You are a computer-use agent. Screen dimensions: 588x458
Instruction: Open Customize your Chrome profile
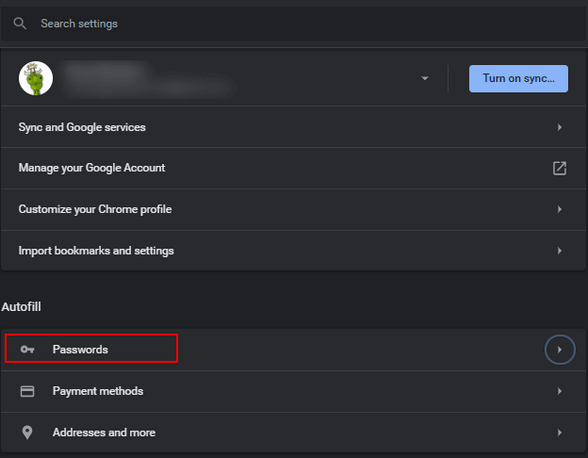tap(293, 209)
